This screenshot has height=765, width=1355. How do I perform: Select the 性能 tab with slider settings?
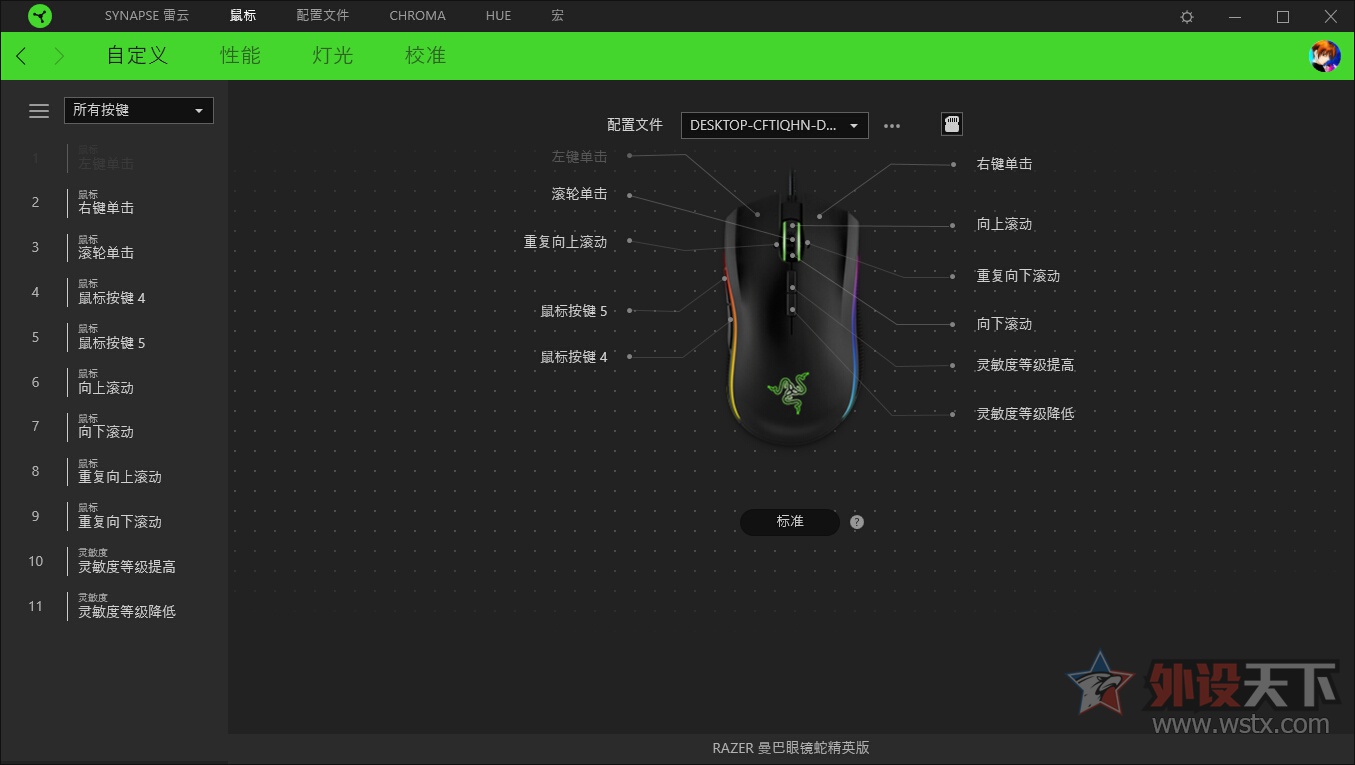(240, 56)
